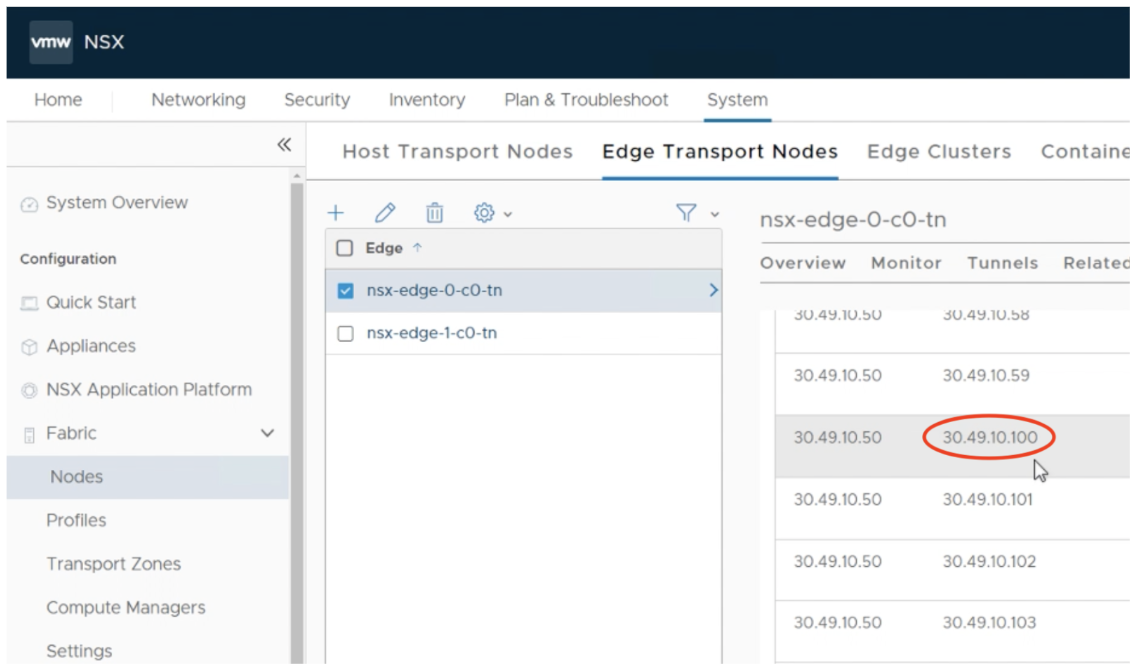Select Compute Managers under Fabric
Image resolution: width=1137 pixels, height=672 pixels.
(x=125, y=607)
